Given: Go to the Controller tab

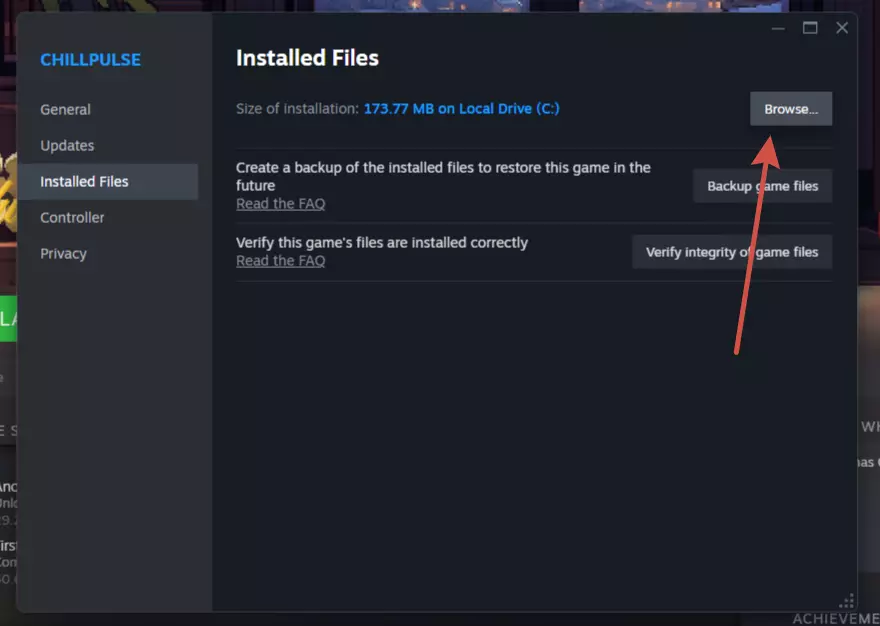Looking at the screenshot, I should click(72, 218).
